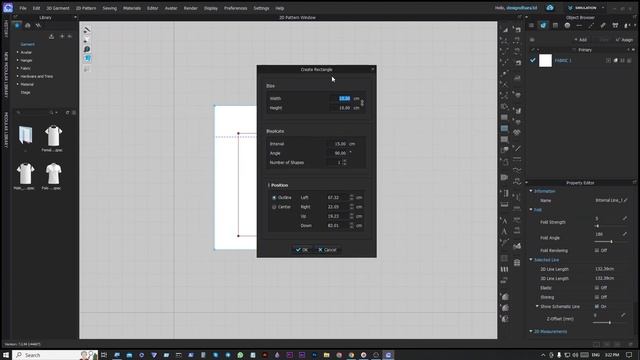Click the cloud icon next to username
The height and width of the screenshot is (360, 640).
point(550,8)
